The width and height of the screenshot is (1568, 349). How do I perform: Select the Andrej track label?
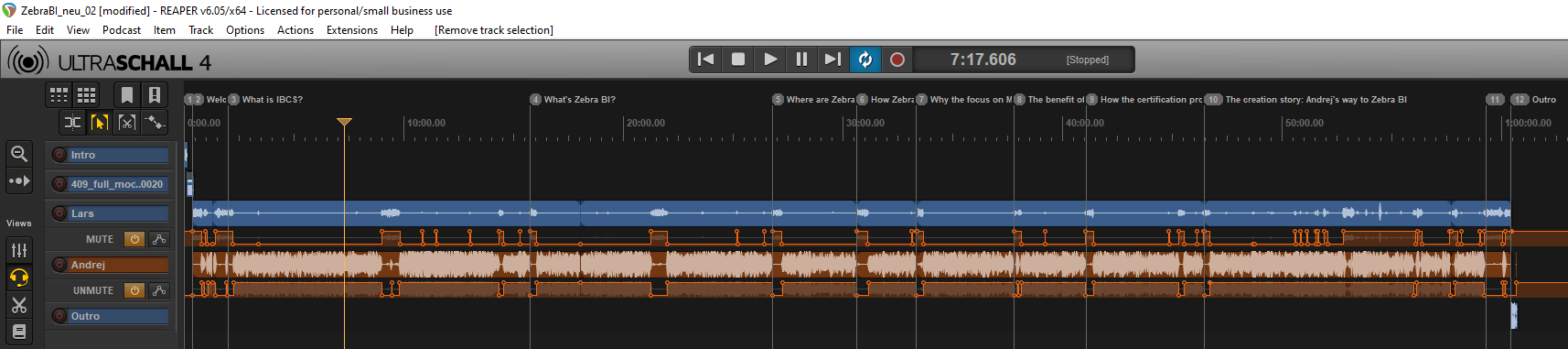tap(119, 265)
